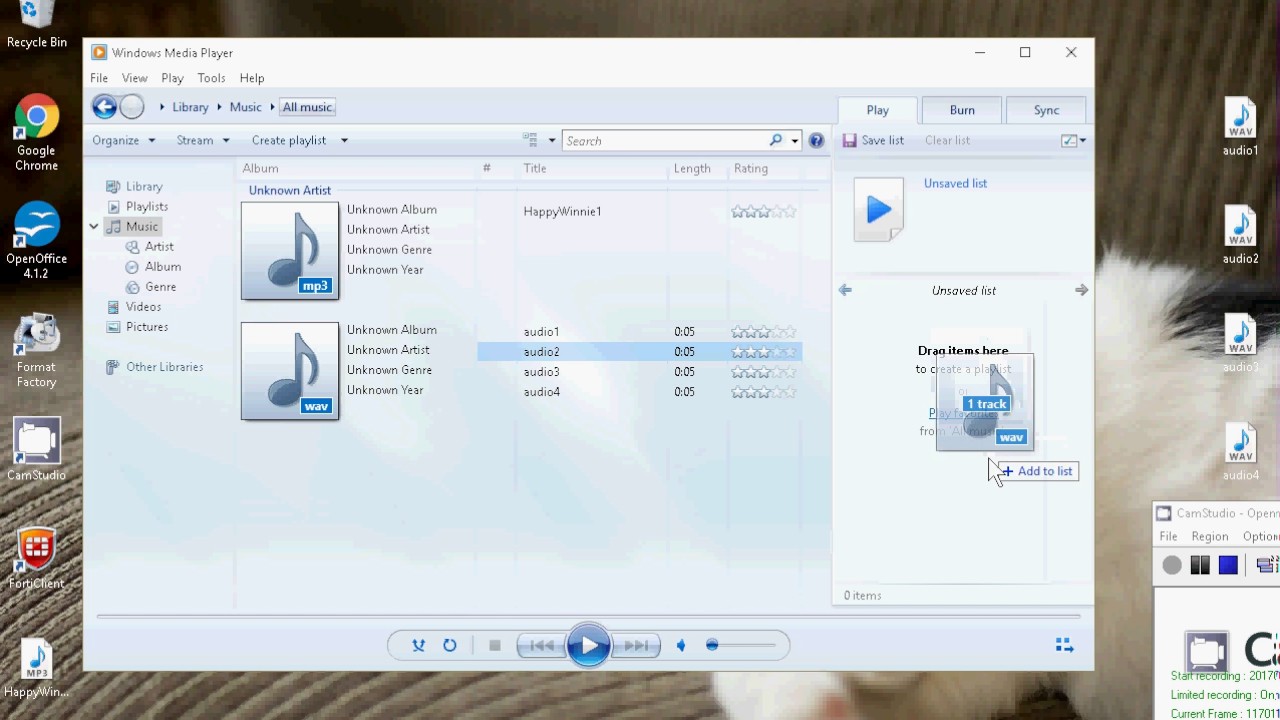
Task: Select the mp3 album art thumbnail
Action: (290, 251)
